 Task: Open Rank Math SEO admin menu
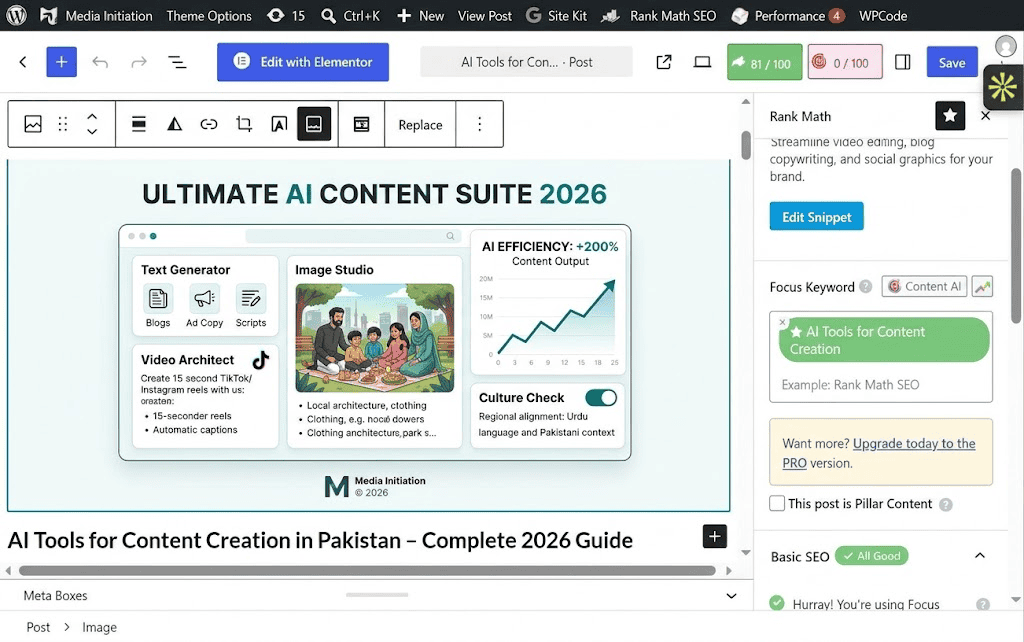click(658, 16)
